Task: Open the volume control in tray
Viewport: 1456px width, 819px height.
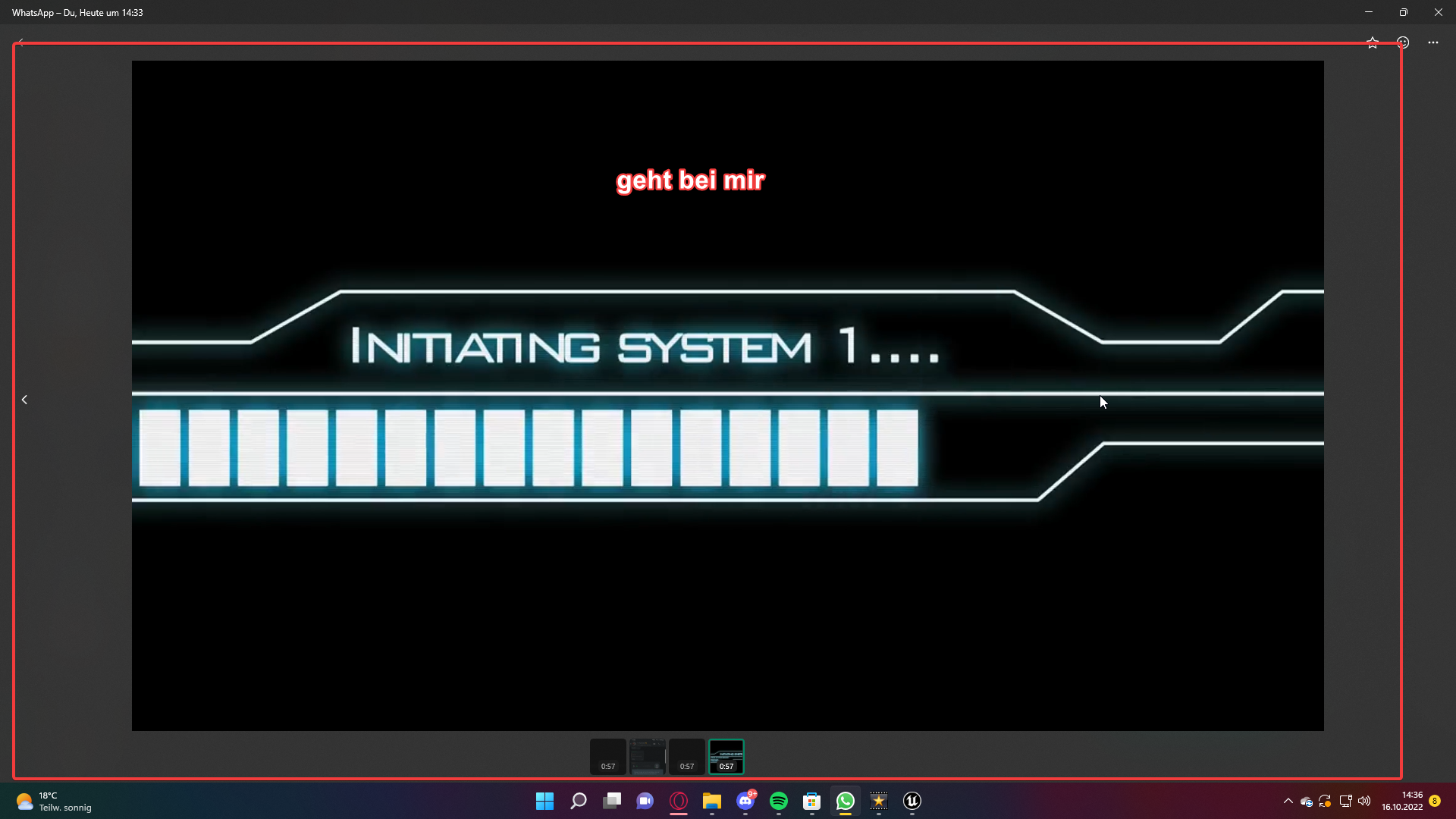Action: pyautogui.click(x=1364, y=801)
